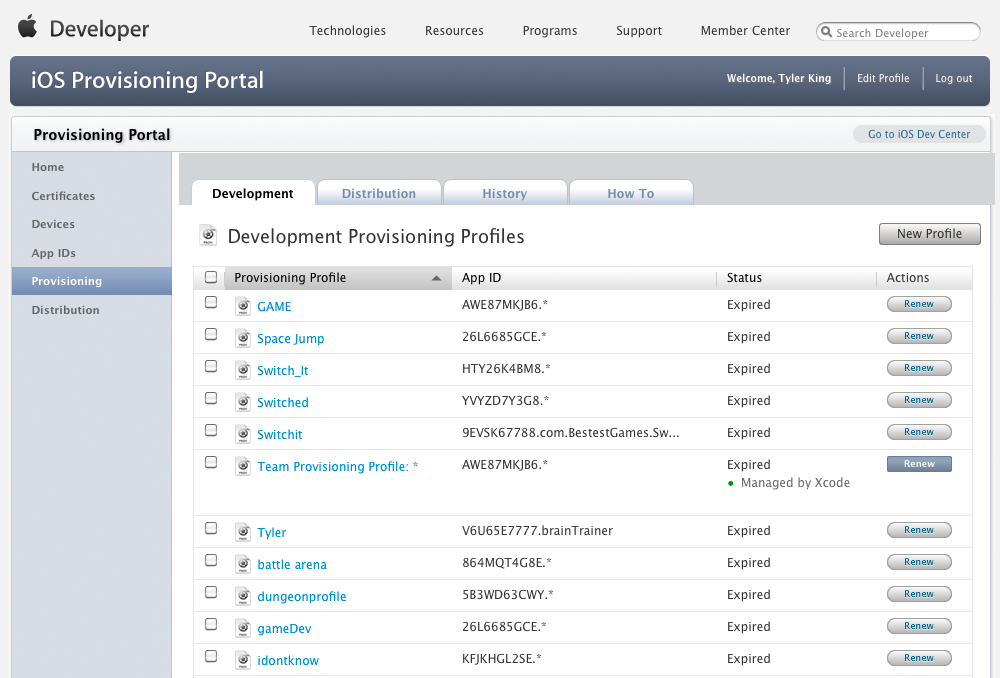This screenshot has height=678, width=1000.
Task: Click the profile icon next to GAME
Action: pyautogui.click(x=243, y=306)
